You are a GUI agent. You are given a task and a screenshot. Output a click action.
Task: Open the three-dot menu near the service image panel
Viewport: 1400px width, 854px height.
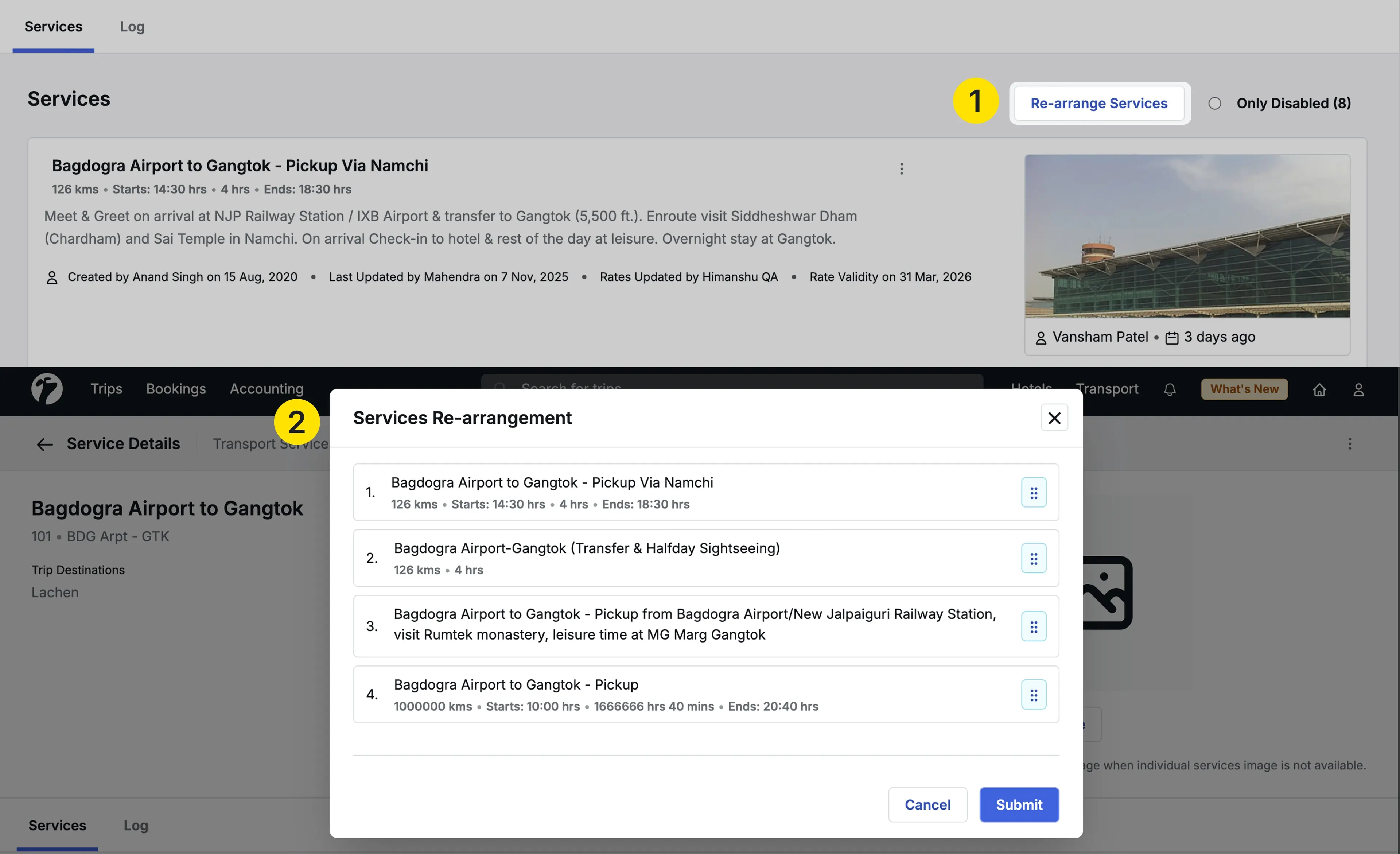pyautogui.click(x=1350, y=444)
